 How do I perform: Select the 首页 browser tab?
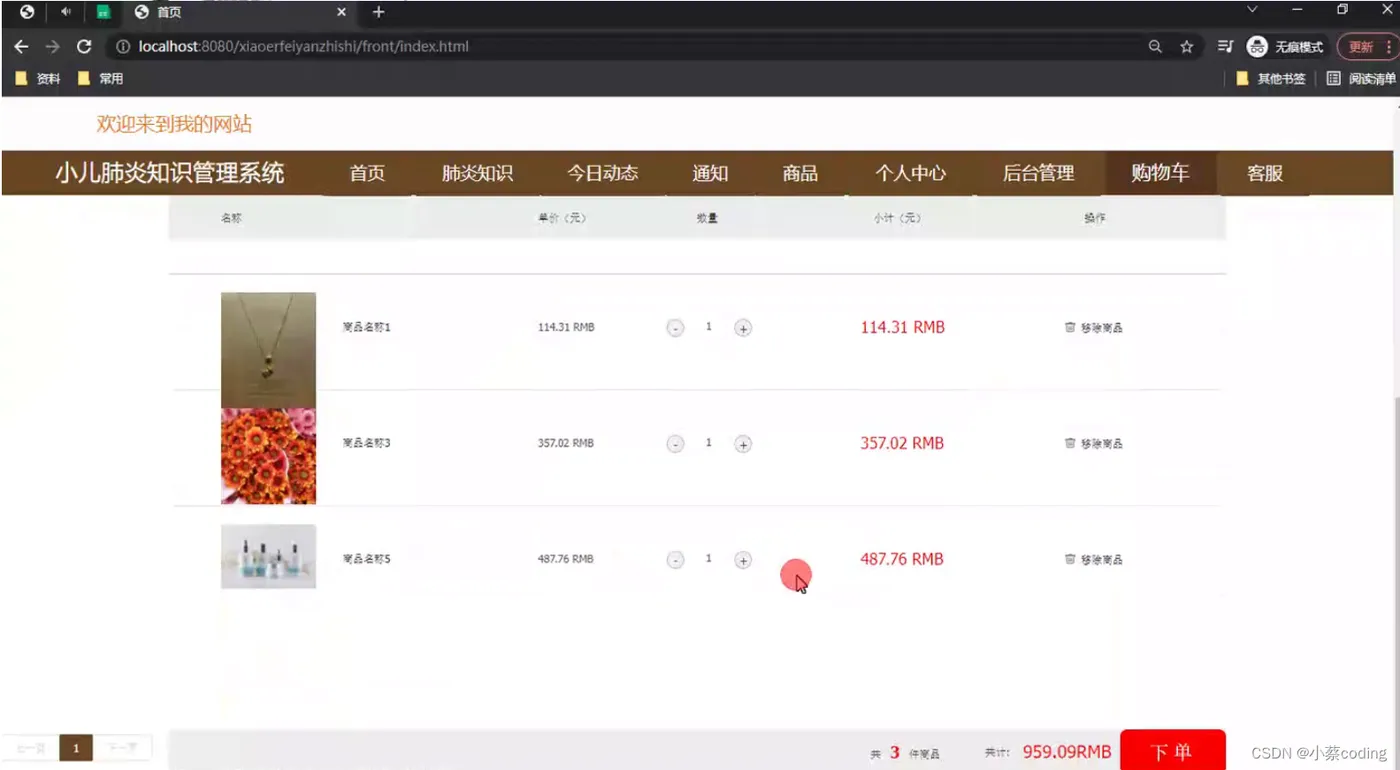pyautogui.click(x=240, y=12)
